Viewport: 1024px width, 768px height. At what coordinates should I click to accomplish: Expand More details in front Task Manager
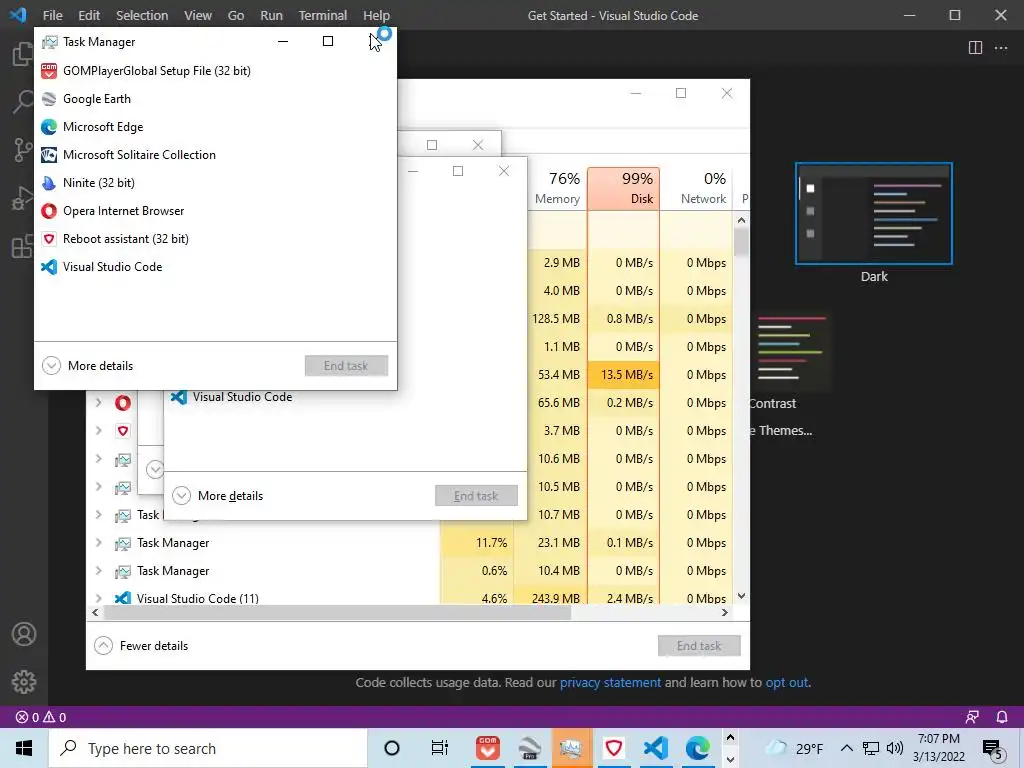coord(88,366)
